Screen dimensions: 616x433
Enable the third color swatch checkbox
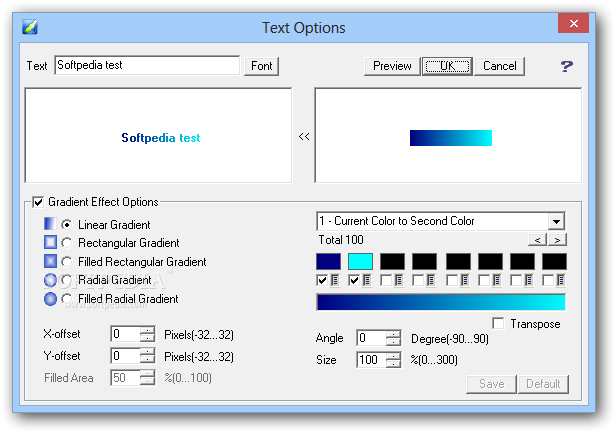coord(386,280)
